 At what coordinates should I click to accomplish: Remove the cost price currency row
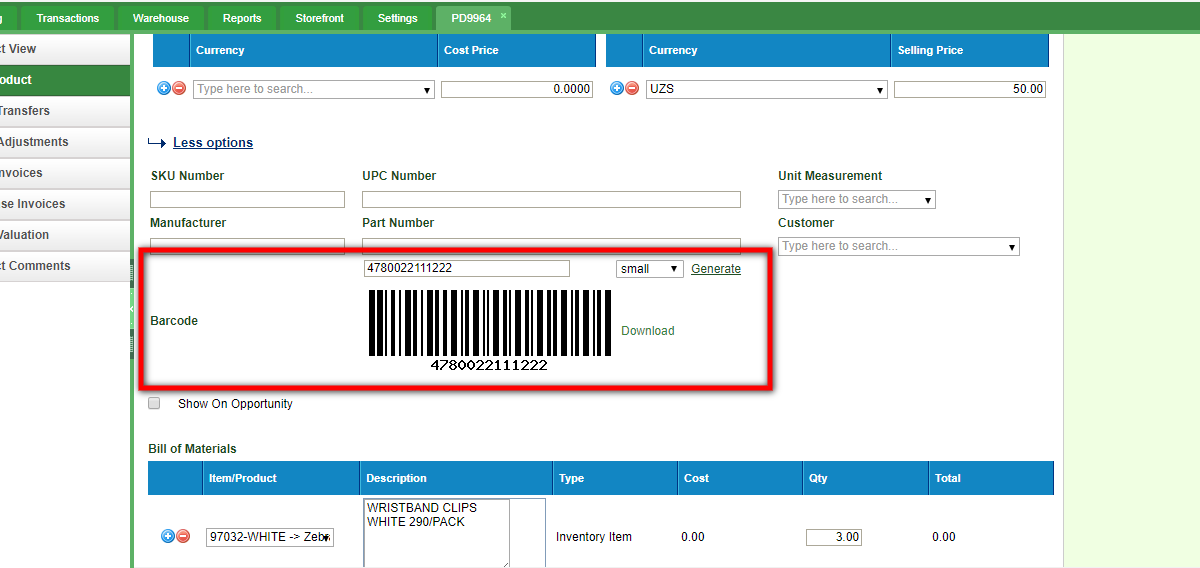pos(179,89)
